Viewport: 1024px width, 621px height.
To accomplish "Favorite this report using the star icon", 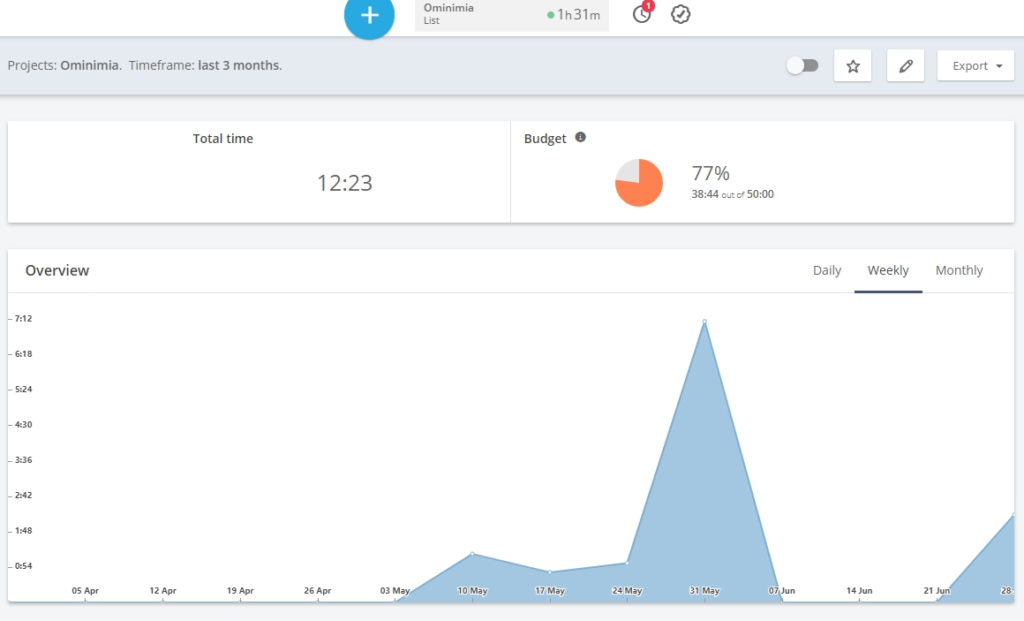I will [x=852, y=64].
